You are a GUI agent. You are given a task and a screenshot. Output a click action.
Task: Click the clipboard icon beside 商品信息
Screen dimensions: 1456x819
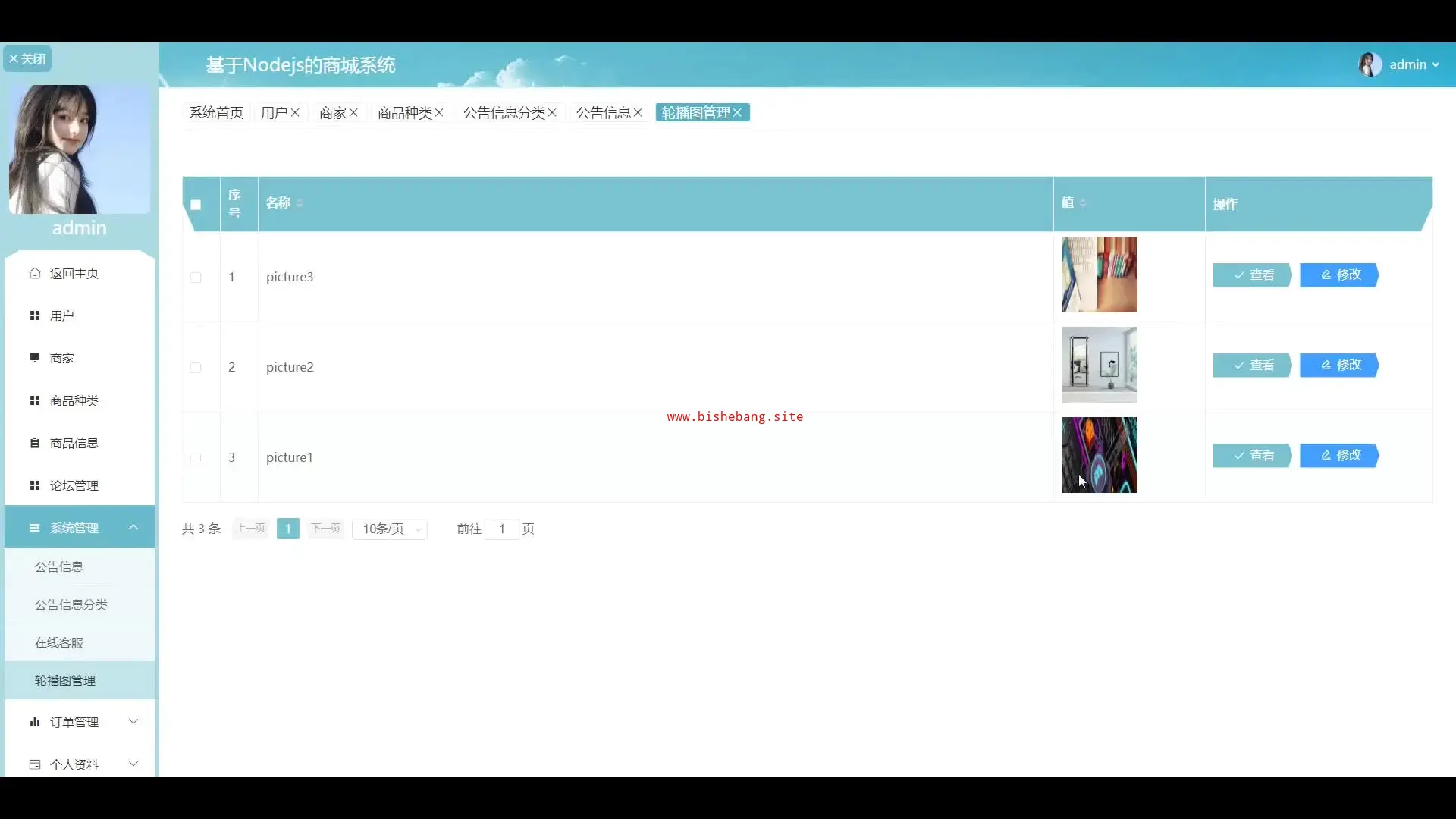[x=35, y=443]
